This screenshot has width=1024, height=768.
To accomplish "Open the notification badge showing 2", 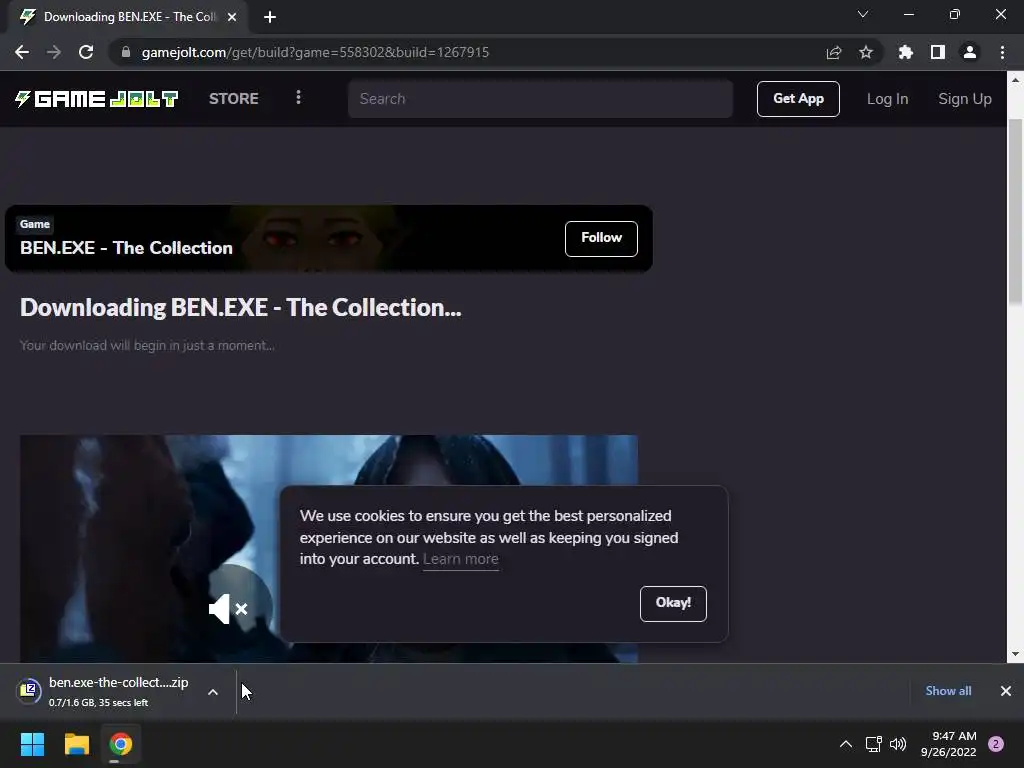I will coord(996,744).
